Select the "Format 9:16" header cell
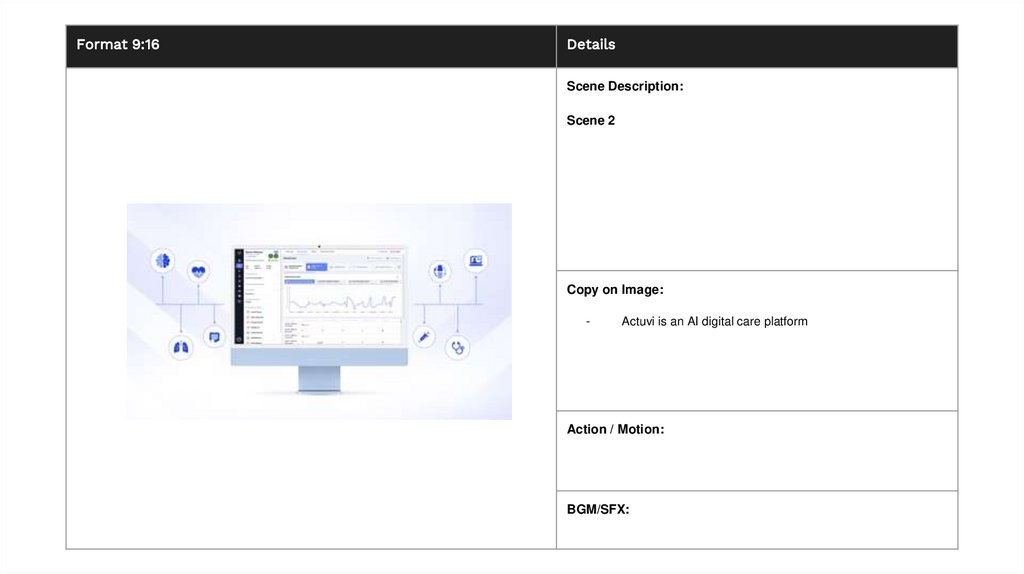The image size is (1024, 574). (311, 46)
